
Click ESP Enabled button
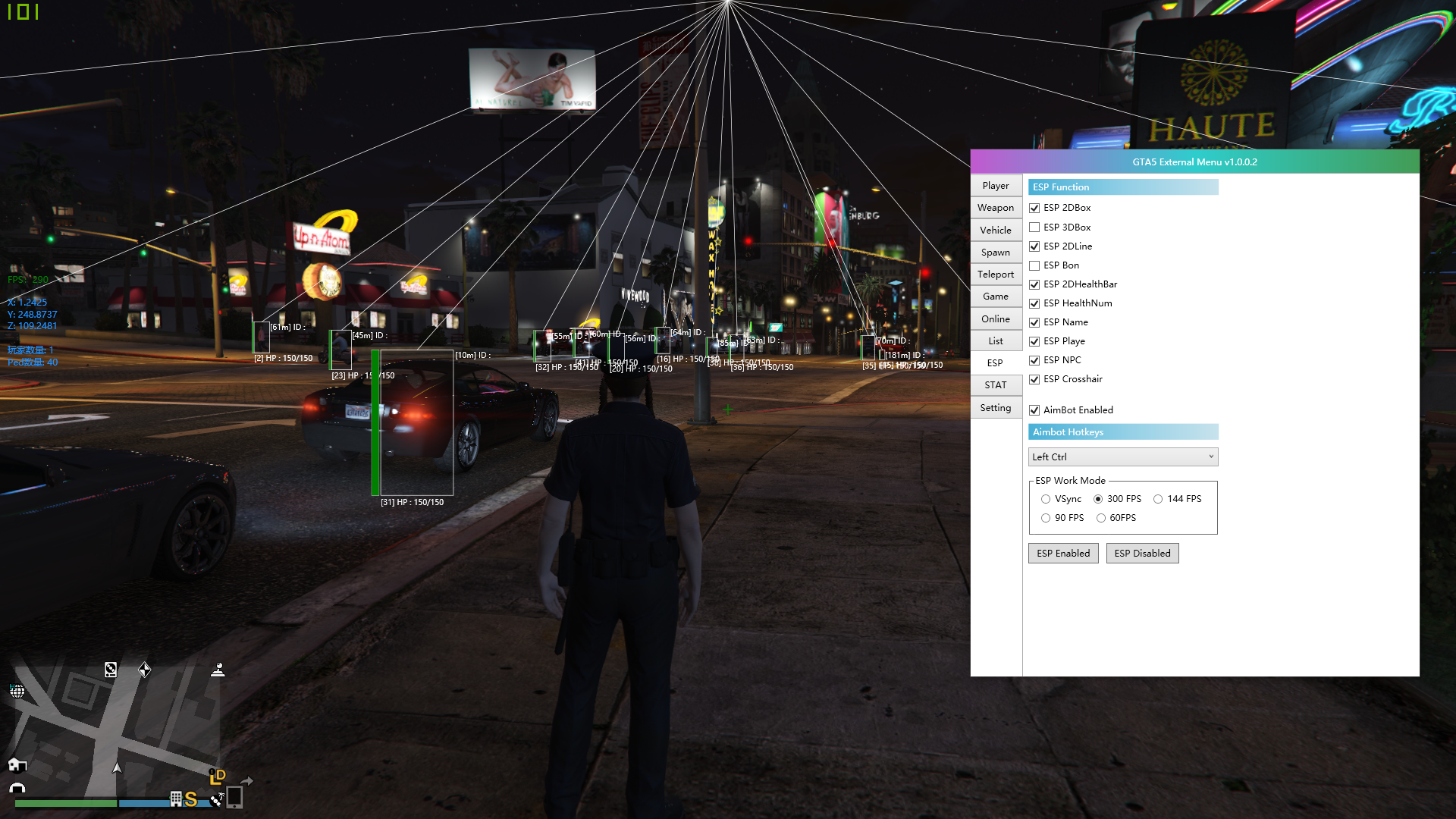[1063, 553]
